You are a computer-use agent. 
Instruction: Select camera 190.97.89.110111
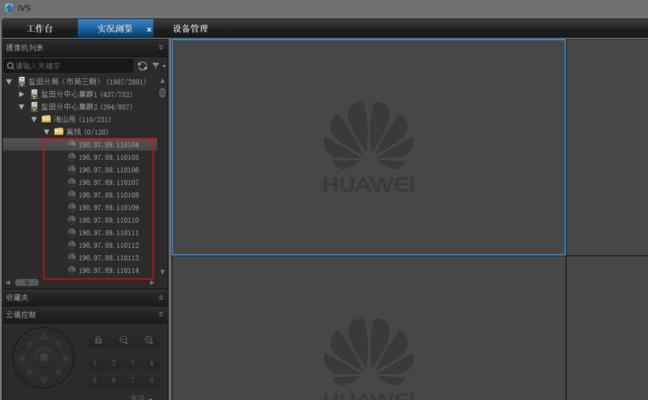[109, 233]
